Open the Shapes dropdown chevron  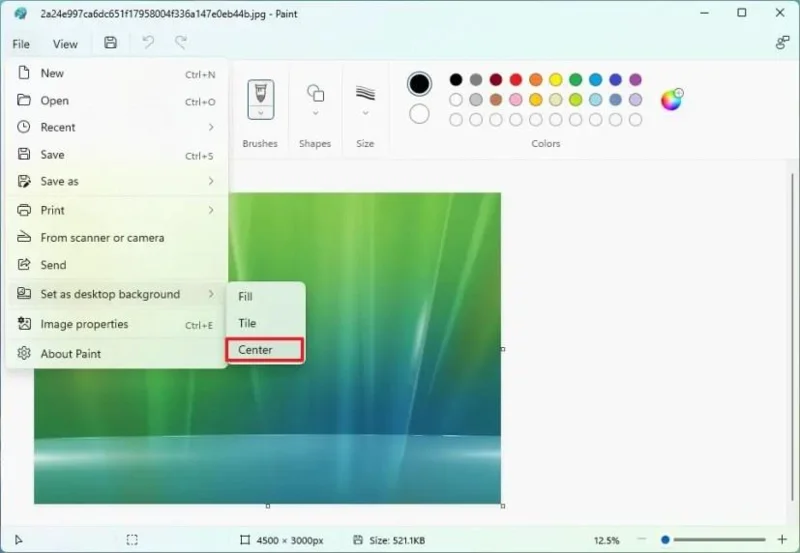click(x=315, y=113)
